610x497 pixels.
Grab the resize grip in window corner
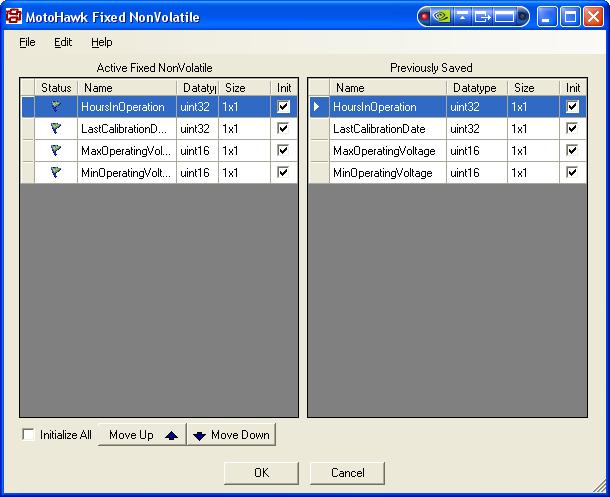click(601, 486)
